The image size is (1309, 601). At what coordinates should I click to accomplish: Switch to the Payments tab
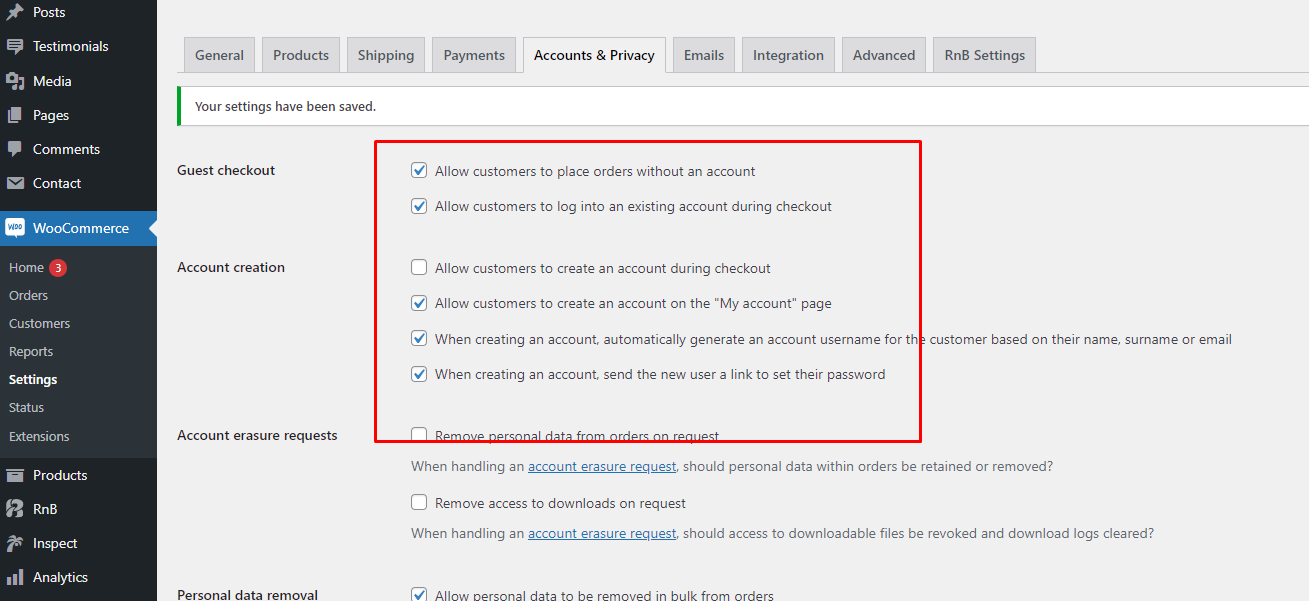[x=474, y=55]
